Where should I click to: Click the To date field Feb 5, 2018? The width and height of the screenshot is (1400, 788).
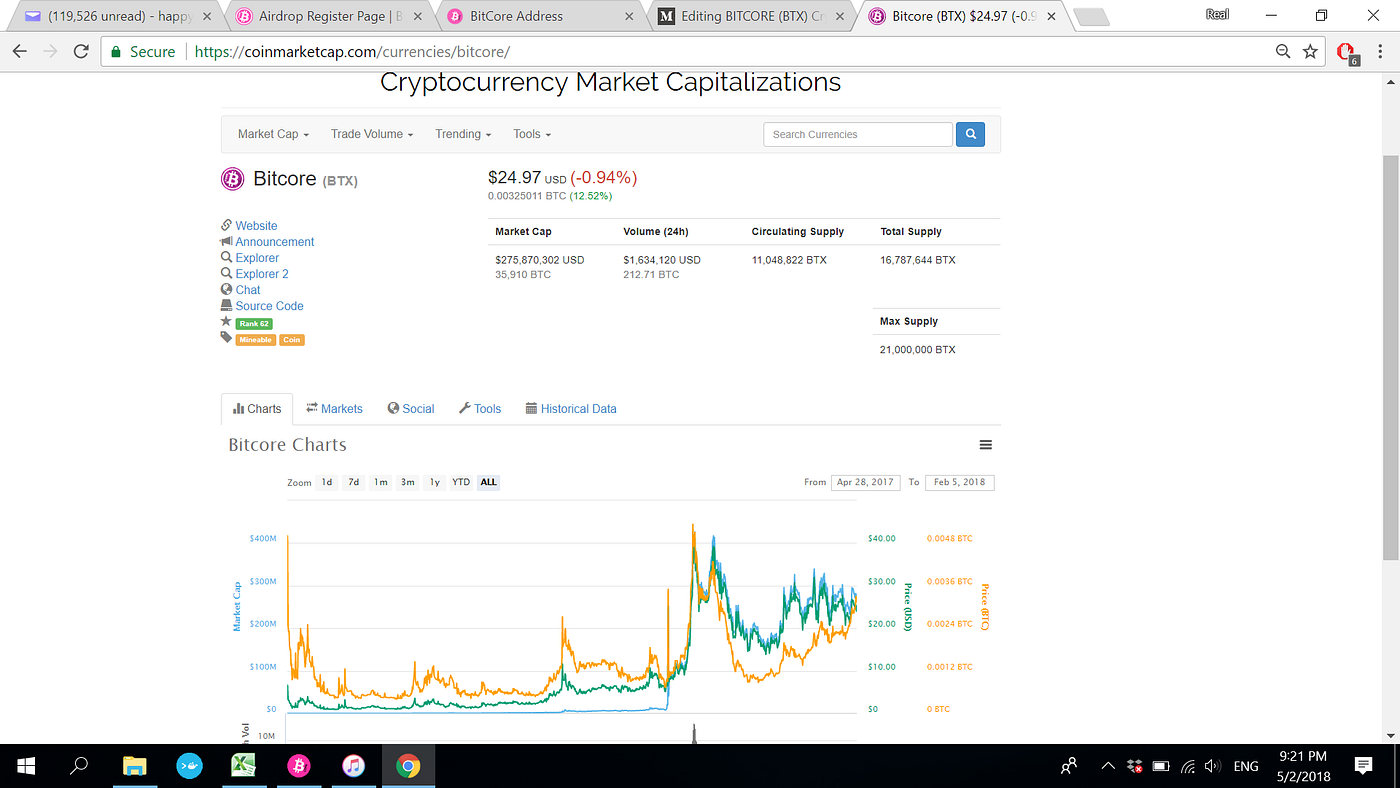[x=960, y=482]
